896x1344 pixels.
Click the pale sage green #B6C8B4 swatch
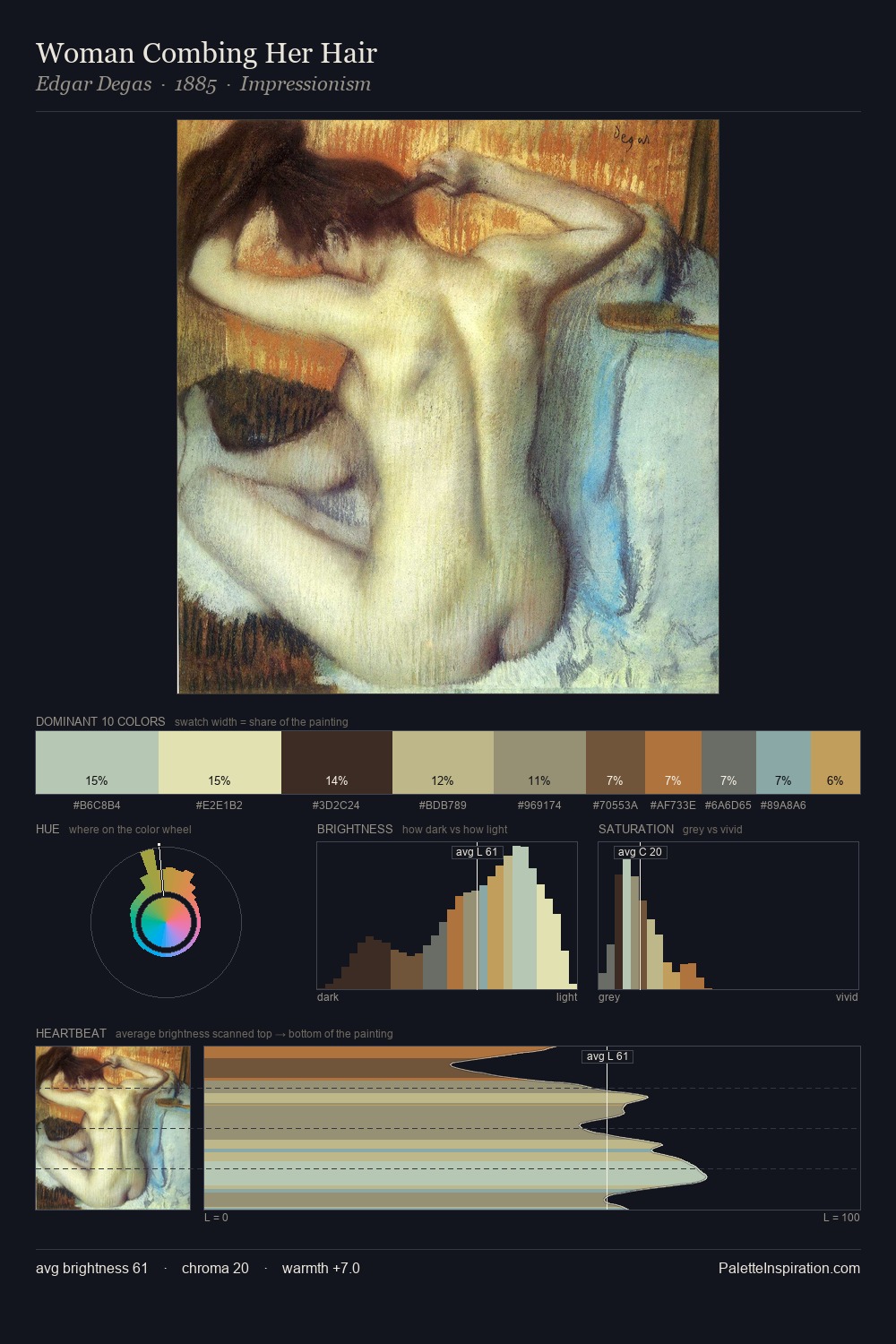pyautogui.click(x=97, y=762)
